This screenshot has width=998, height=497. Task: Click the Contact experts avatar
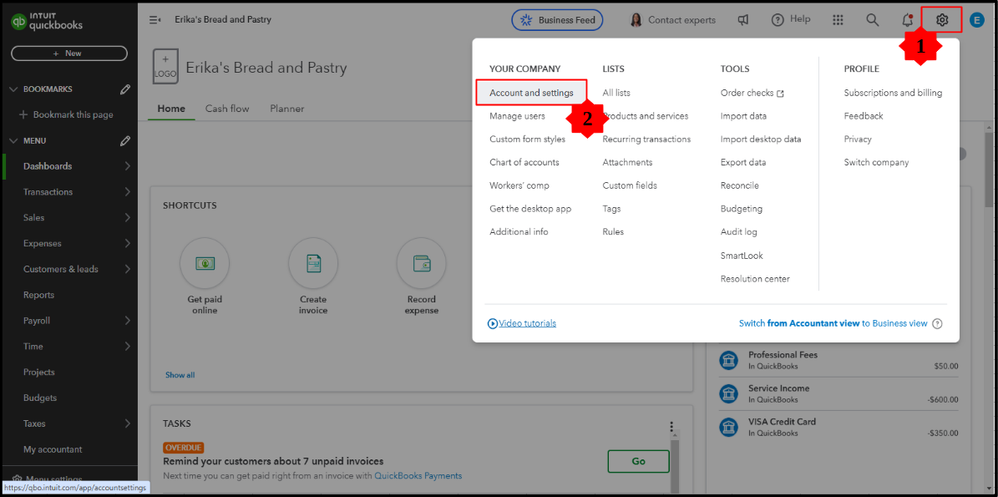point(635,20)
